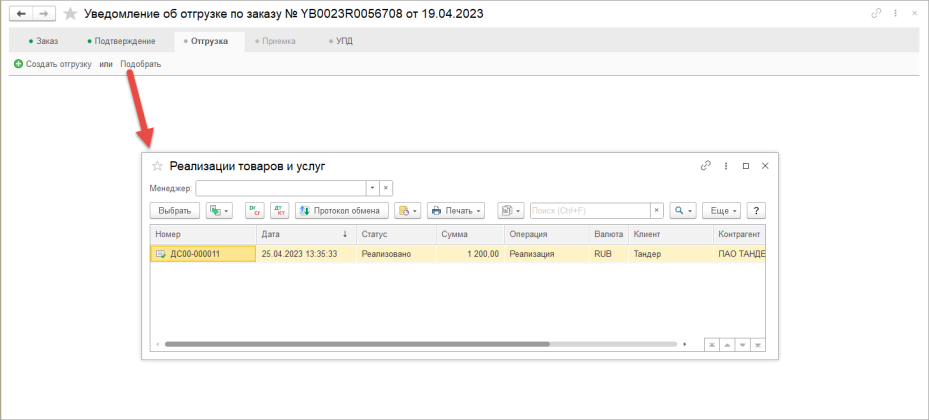Click status cell Реализовано
Viewport: 929px width, 420px height.
(x=396, y=254)
